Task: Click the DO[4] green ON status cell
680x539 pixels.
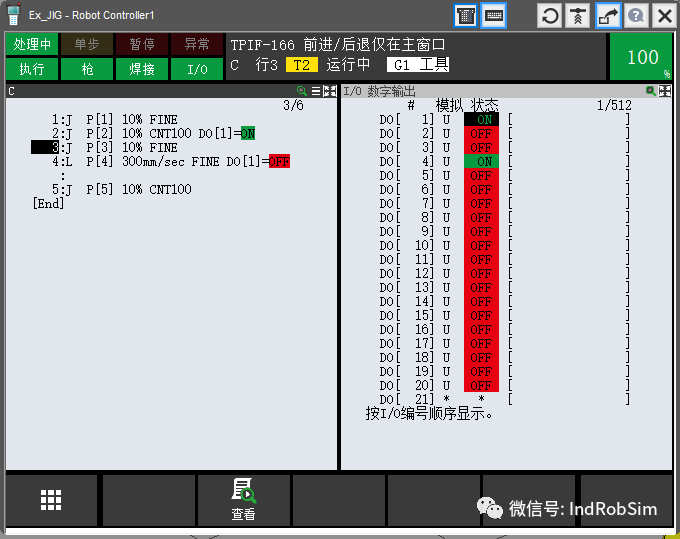Action: (x=481, y=161)
